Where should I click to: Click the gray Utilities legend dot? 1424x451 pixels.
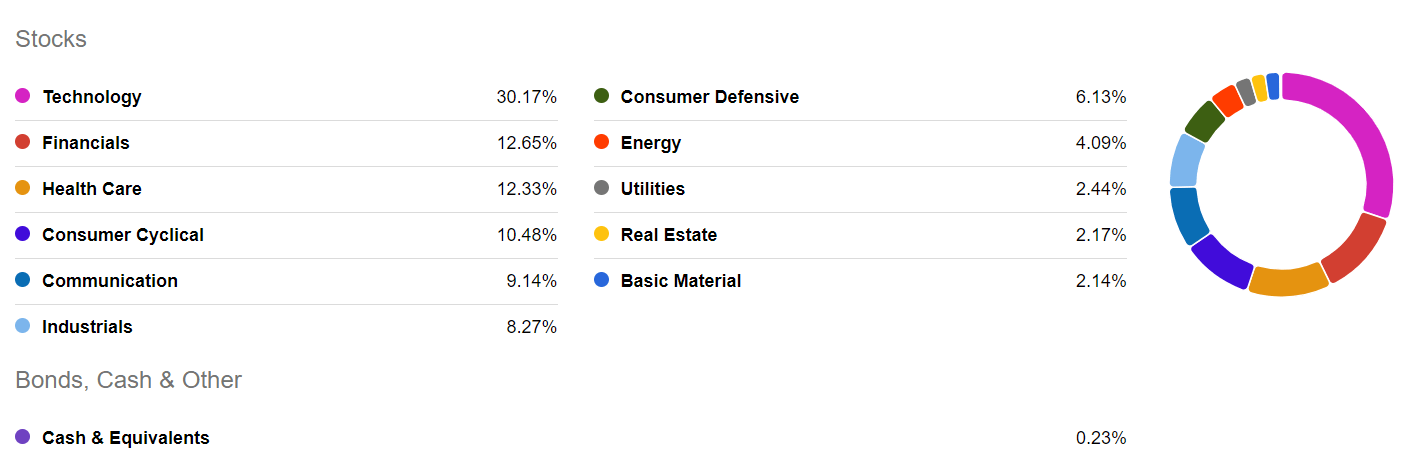point(601,188)
